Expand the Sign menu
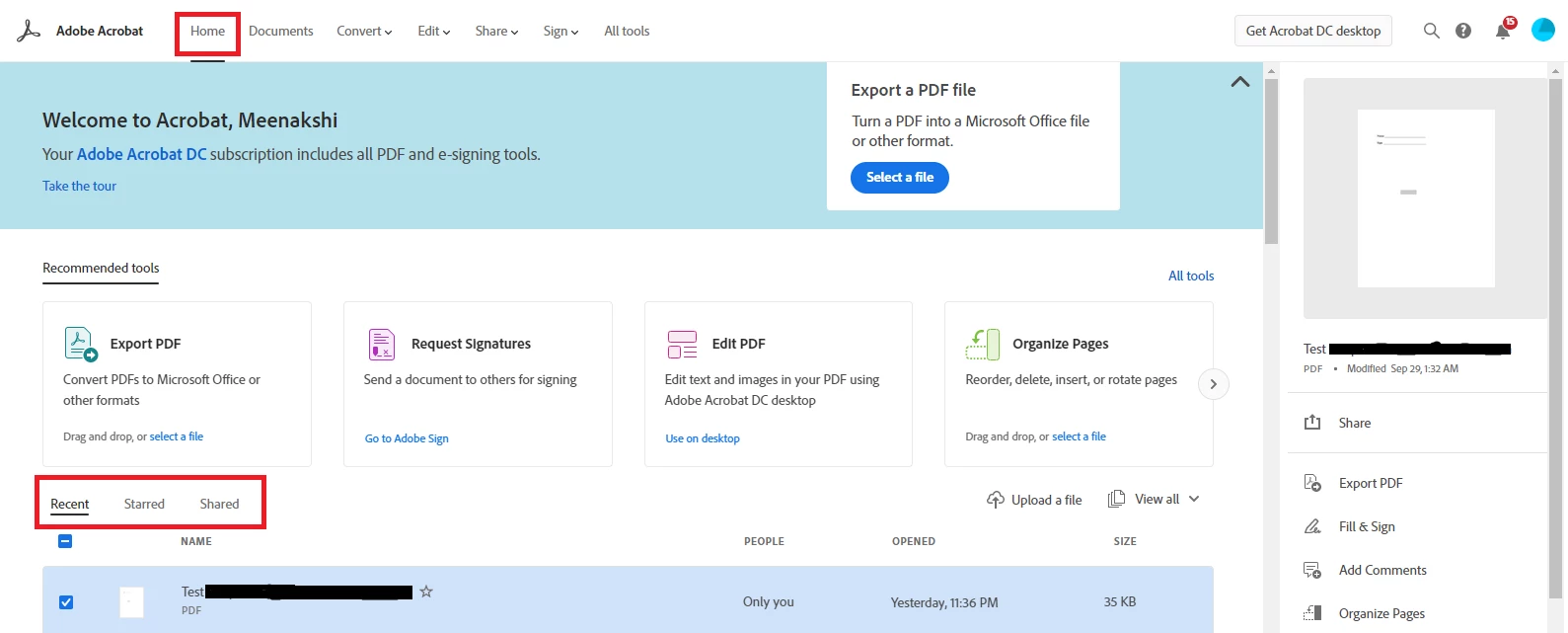This screenshot has height=633, width=1568. coord(560,31)
